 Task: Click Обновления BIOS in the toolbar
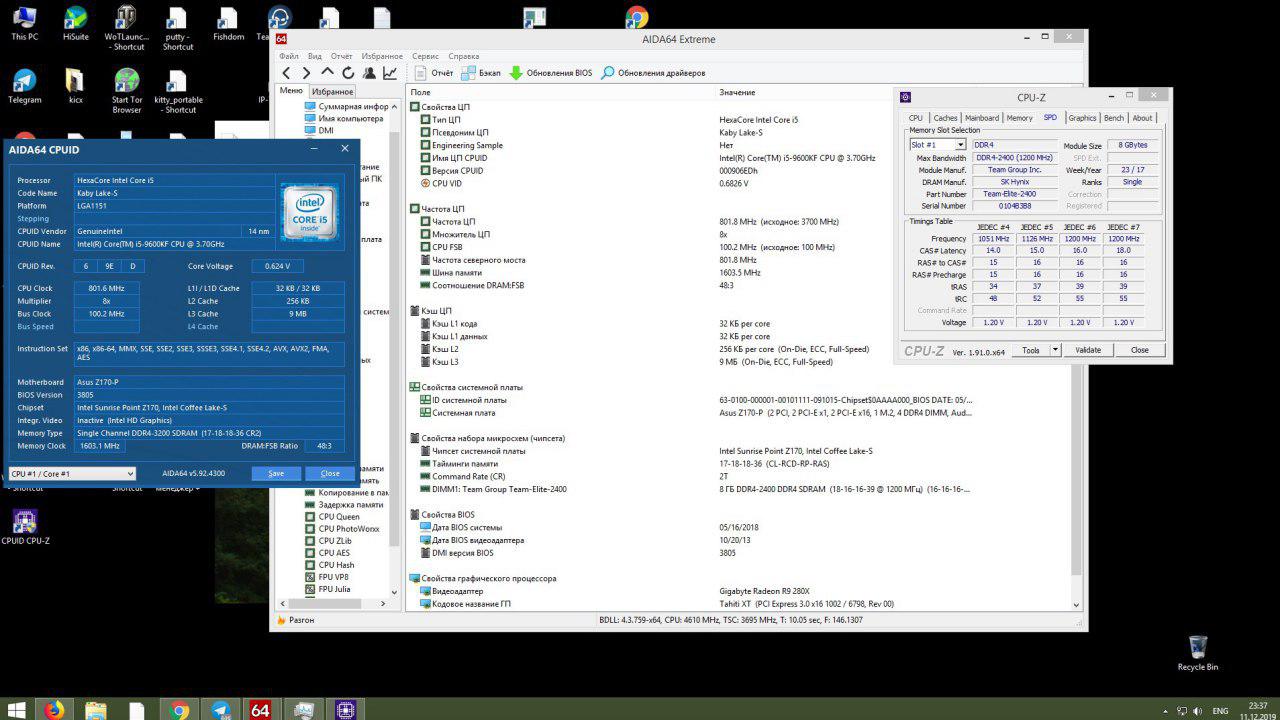pos(551,73)
